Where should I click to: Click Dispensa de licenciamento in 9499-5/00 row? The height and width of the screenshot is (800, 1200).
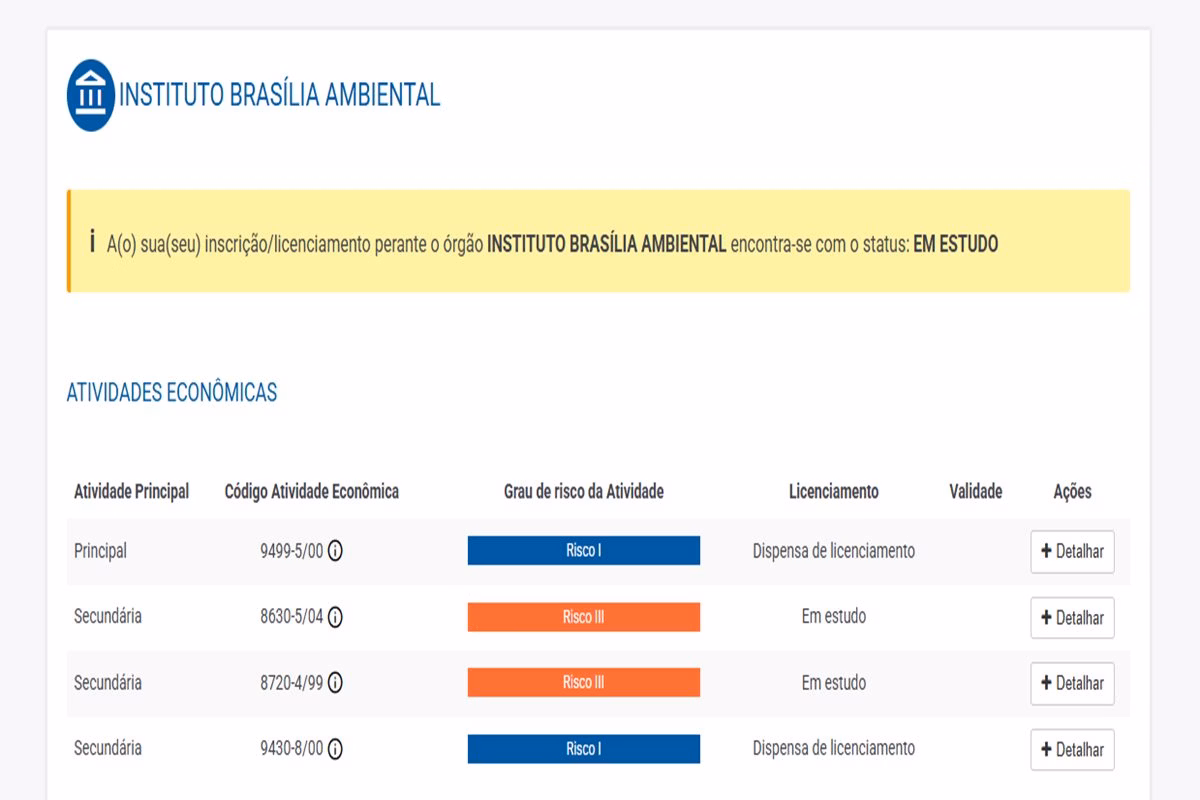[834, 551]
